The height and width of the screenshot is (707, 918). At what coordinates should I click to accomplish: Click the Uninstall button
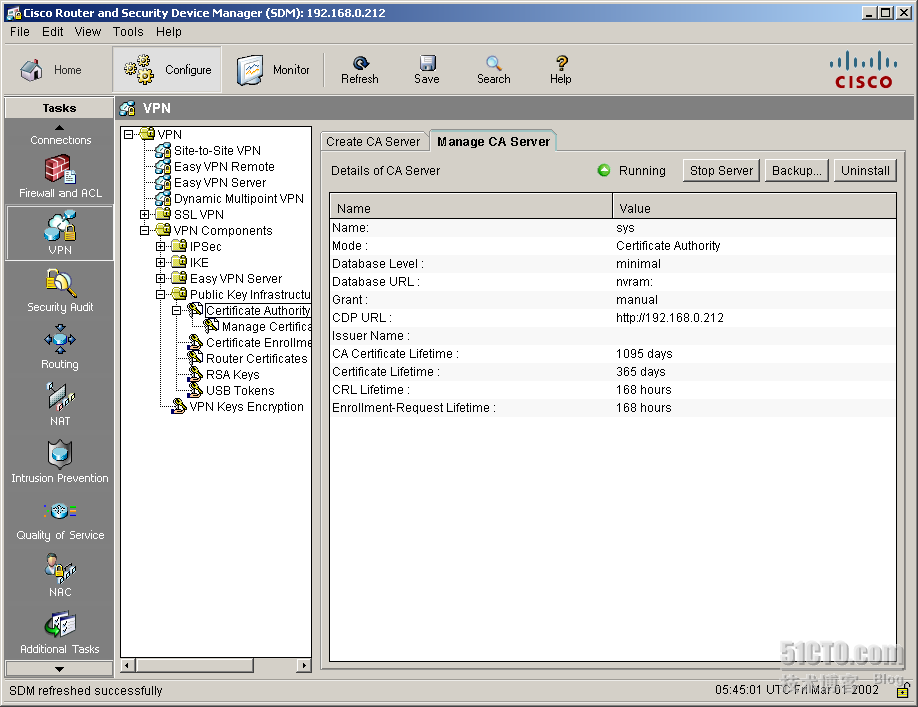[865, 170]
